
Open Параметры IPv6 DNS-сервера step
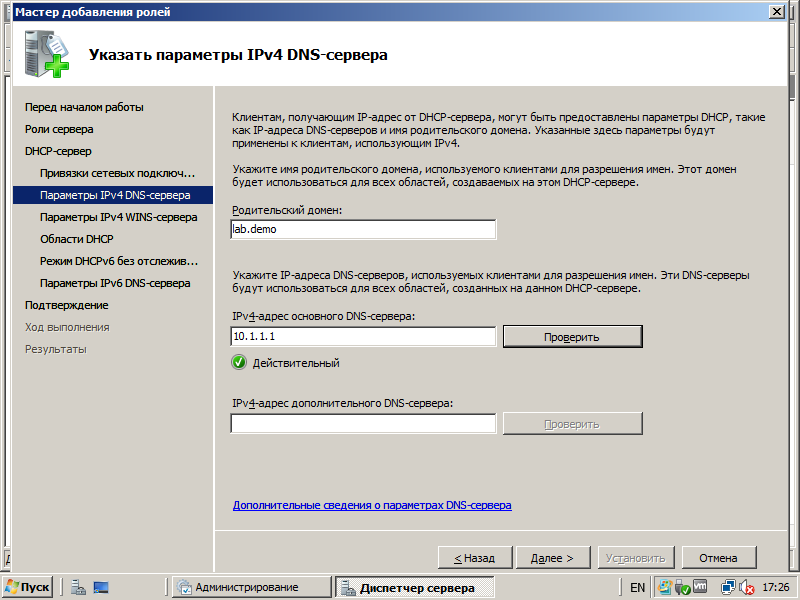115,283
